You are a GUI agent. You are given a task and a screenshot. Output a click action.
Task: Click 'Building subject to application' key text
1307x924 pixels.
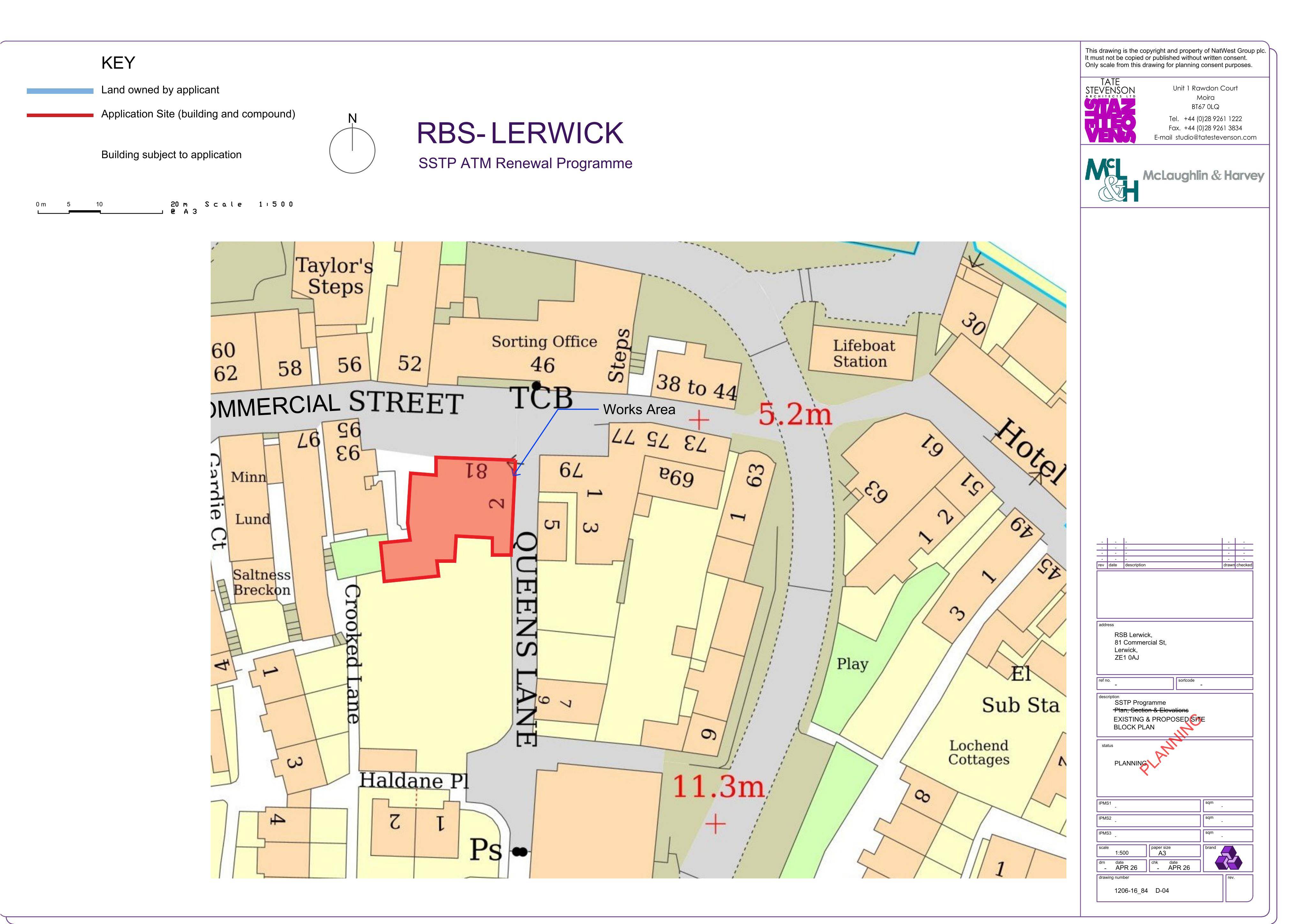point(171,155)
